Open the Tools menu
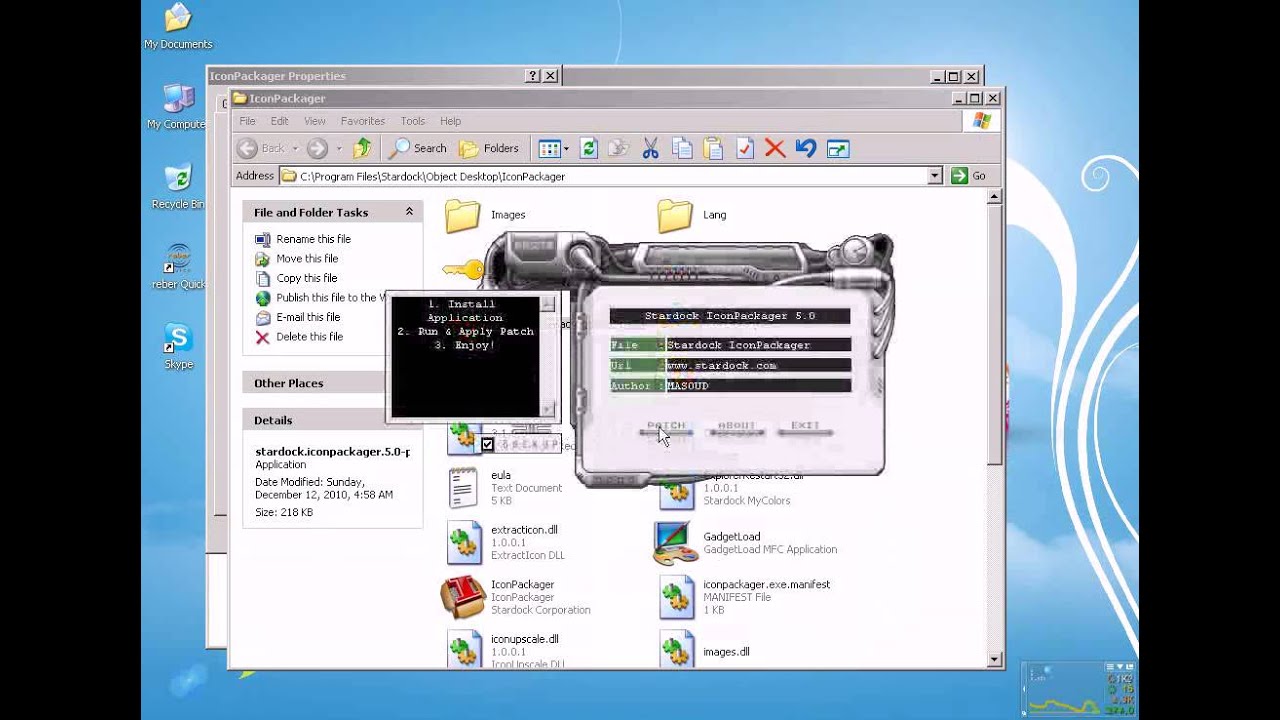 412,120
